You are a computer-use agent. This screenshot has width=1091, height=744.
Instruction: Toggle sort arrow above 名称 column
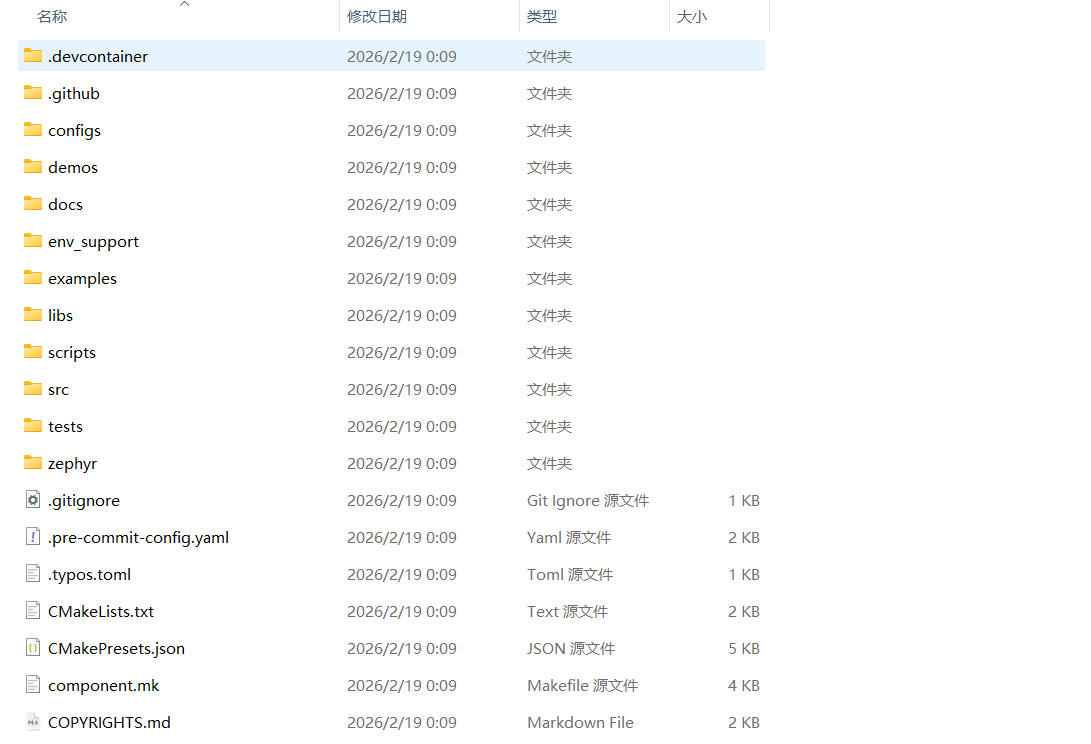[x=184, y=4]
